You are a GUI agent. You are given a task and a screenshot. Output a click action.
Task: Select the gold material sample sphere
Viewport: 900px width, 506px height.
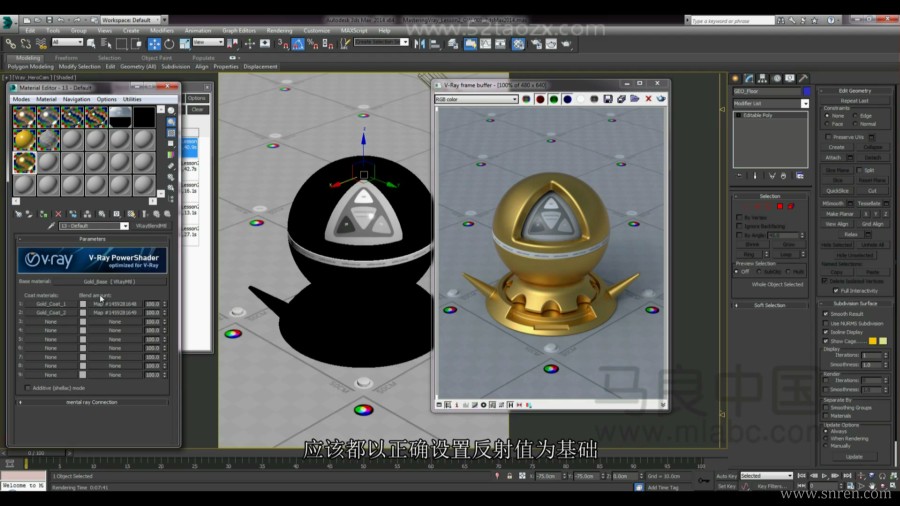[24, 140]
